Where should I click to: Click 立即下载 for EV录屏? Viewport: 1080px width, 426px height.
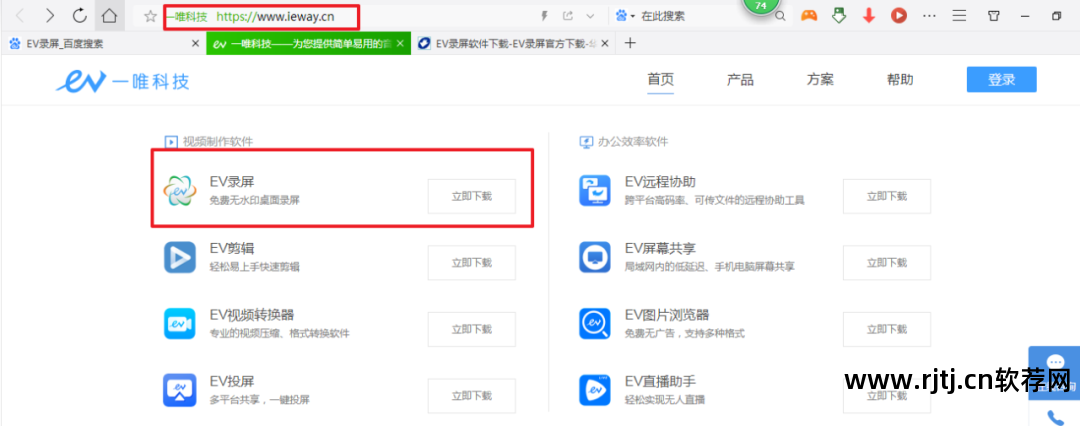pyautogui.click(x=472, y=196)
